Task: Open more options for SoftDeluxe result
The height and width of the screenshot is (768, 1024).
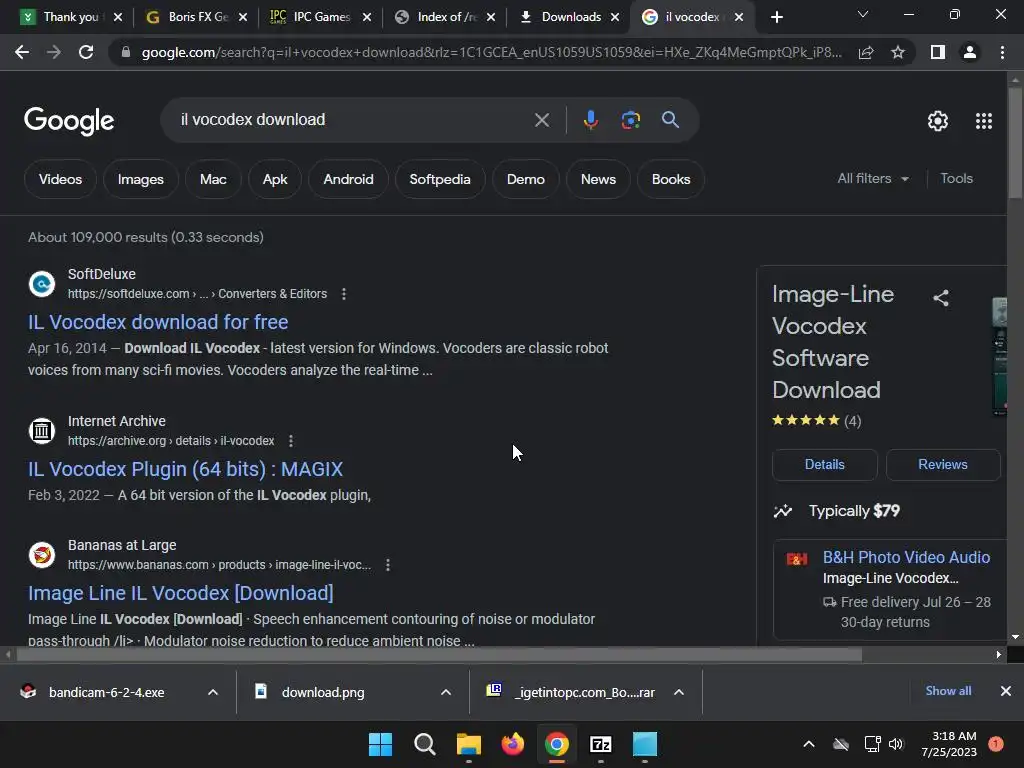Action: coord(344,294)
